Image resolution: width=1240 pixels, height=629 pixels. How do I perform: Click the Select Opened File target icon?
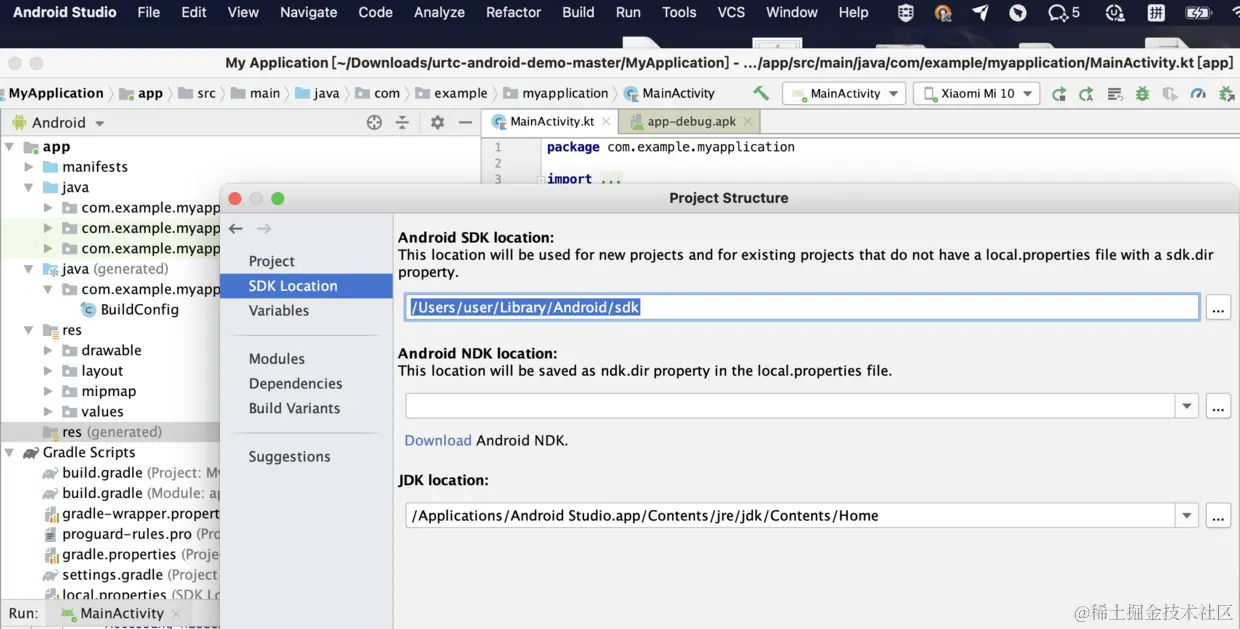click(x=374, y=122)
